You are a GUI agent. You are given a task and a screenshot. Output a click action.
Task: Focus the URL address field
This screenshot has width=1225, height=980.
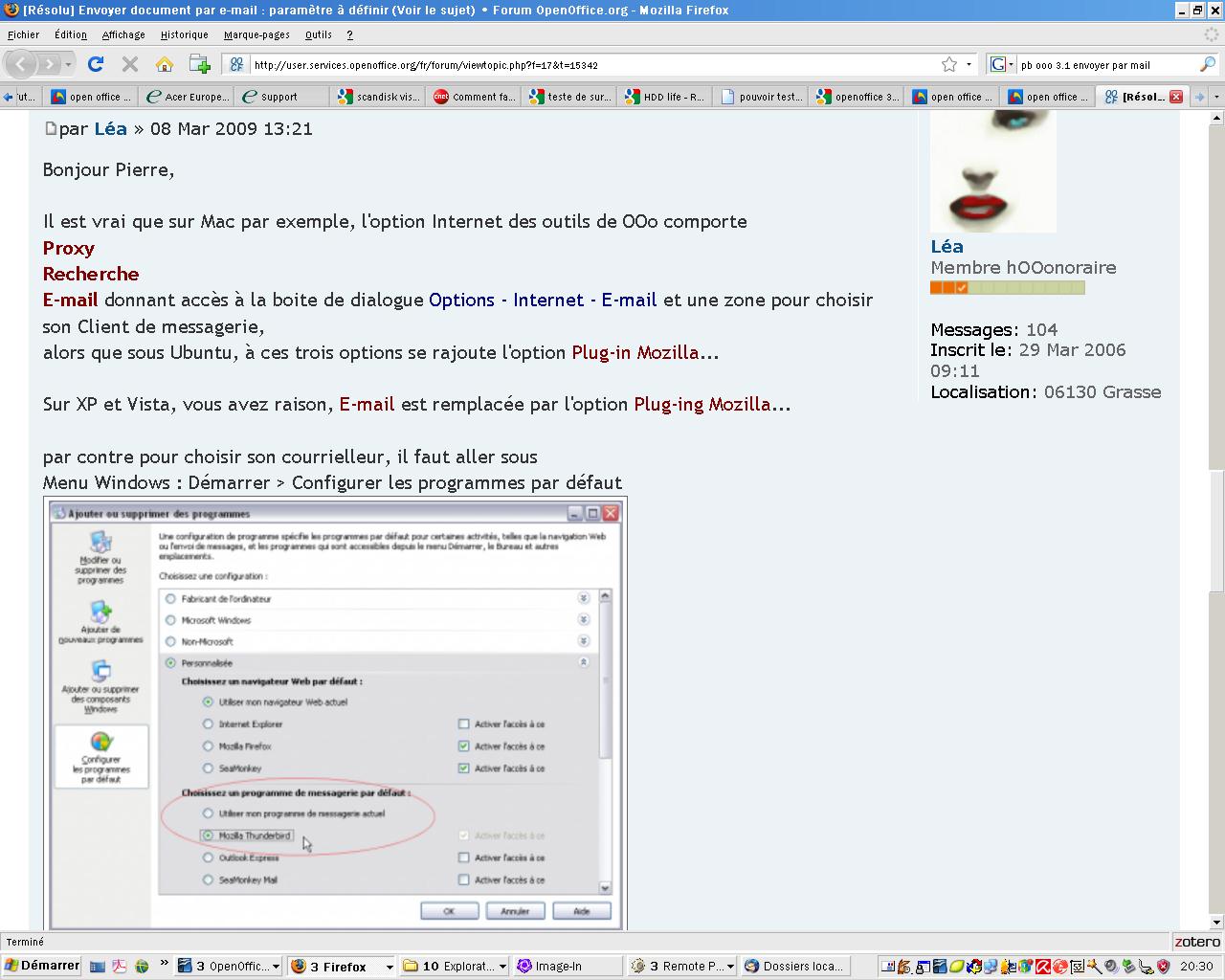tap(593, 64)
